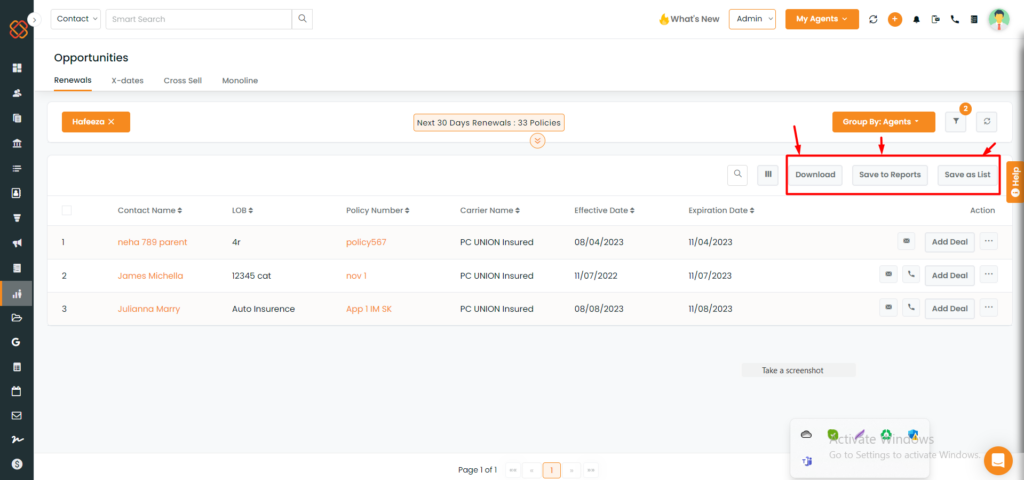
Task: Click the table search magnifier icon
Action: click(737, 174)
